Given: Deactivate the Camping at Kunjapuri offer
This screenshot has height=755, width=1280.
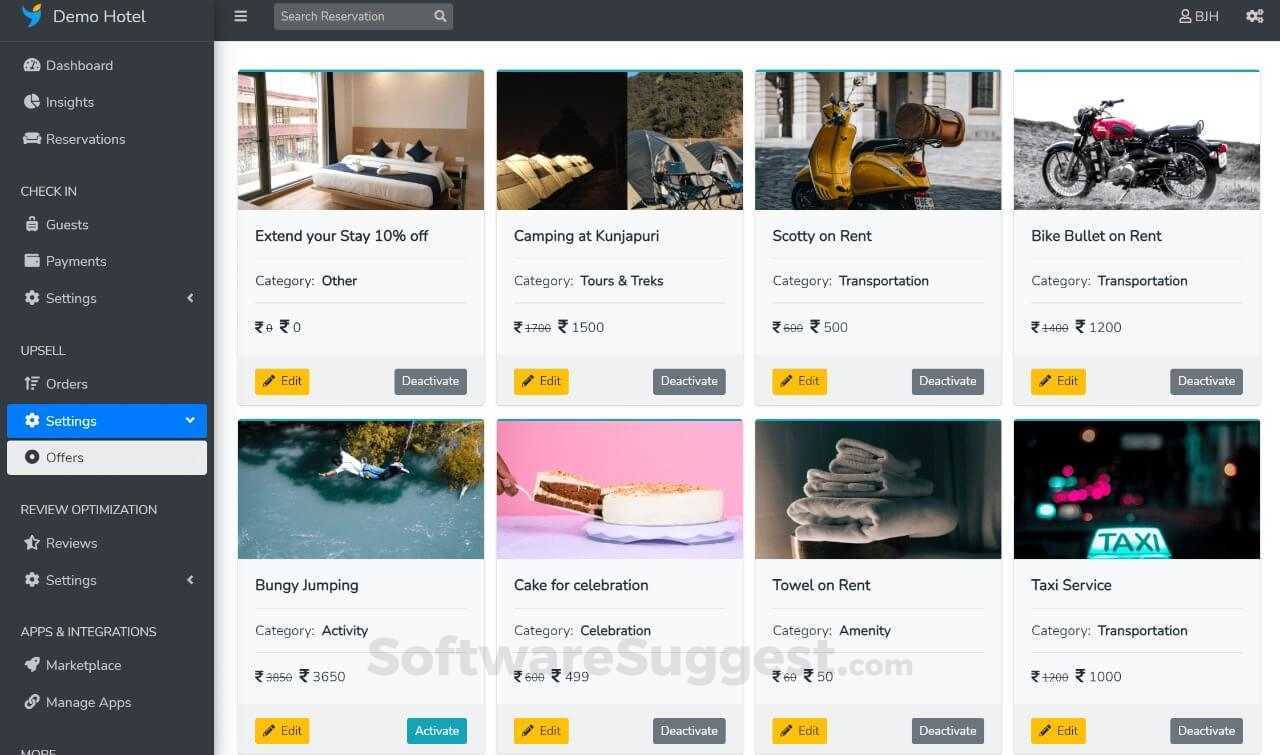Looking at the screenshot, I should (x=689, y=381).
